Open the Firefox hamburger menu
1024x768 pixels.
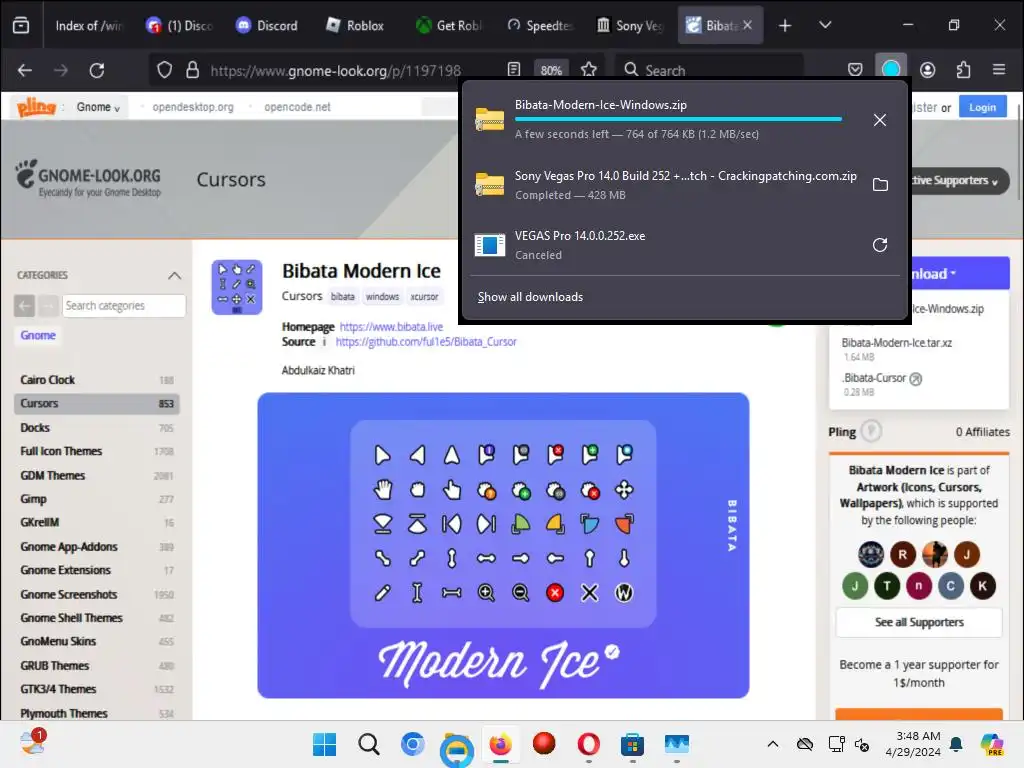[999, 69]
